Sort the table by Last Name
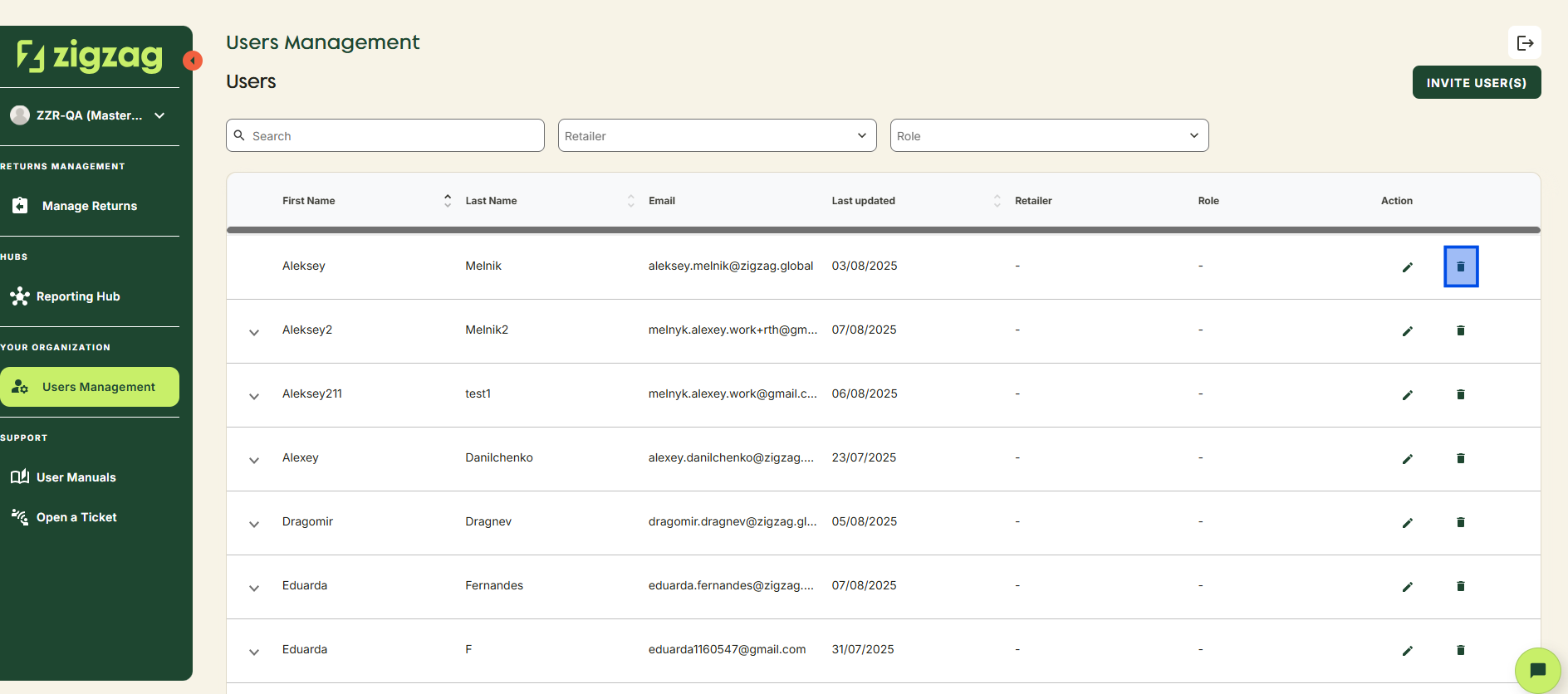The height and width of the screenshot is (694, 1568). [630, 201]
